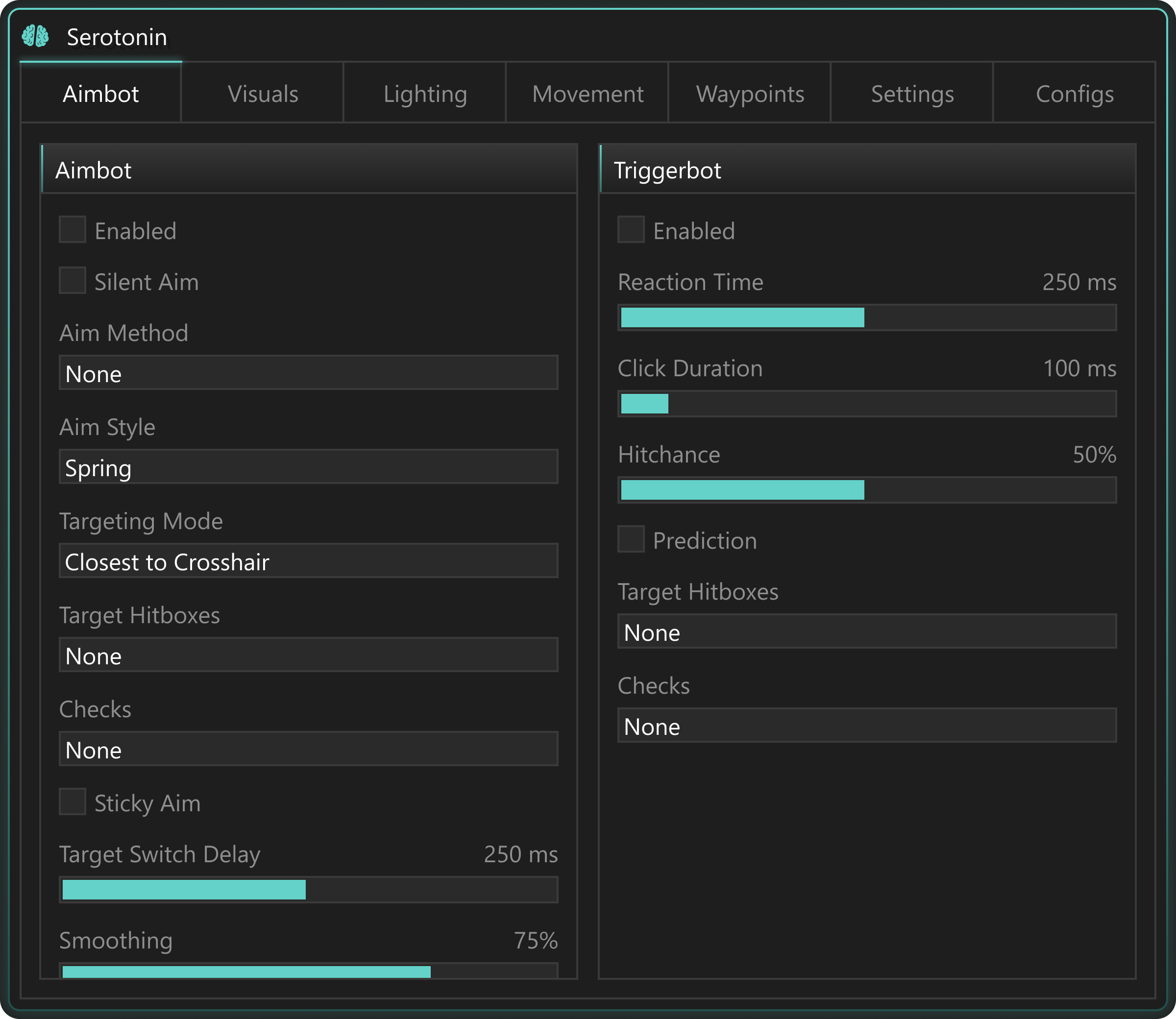
Task: Open the Visuals tab
Action: [263, 93]
